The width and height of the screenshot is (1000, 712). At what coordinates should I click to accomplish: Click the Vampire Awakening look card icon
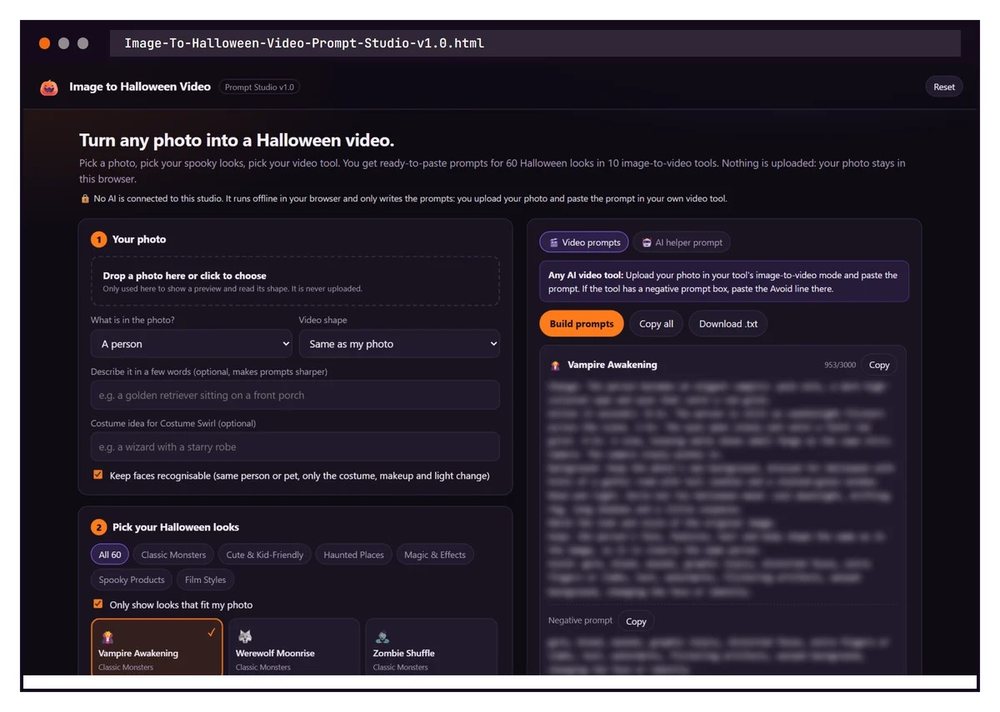tap(108, 636)
